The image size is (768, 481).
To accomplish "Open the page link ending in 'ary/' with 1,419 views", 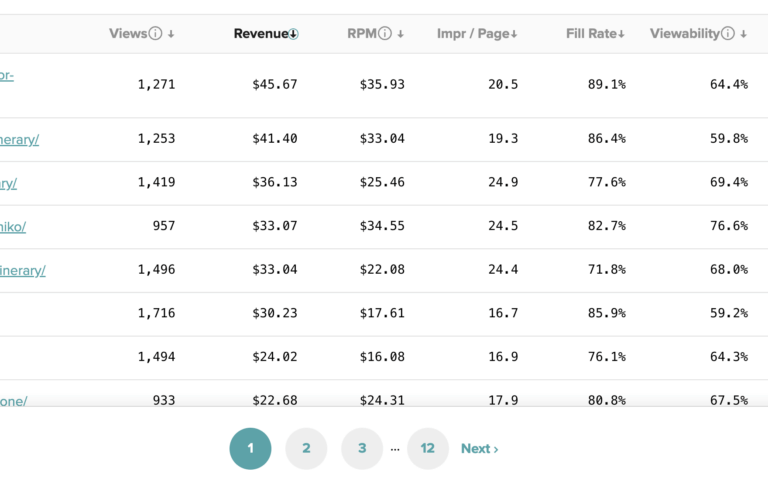I will click(x=8, y=183).
